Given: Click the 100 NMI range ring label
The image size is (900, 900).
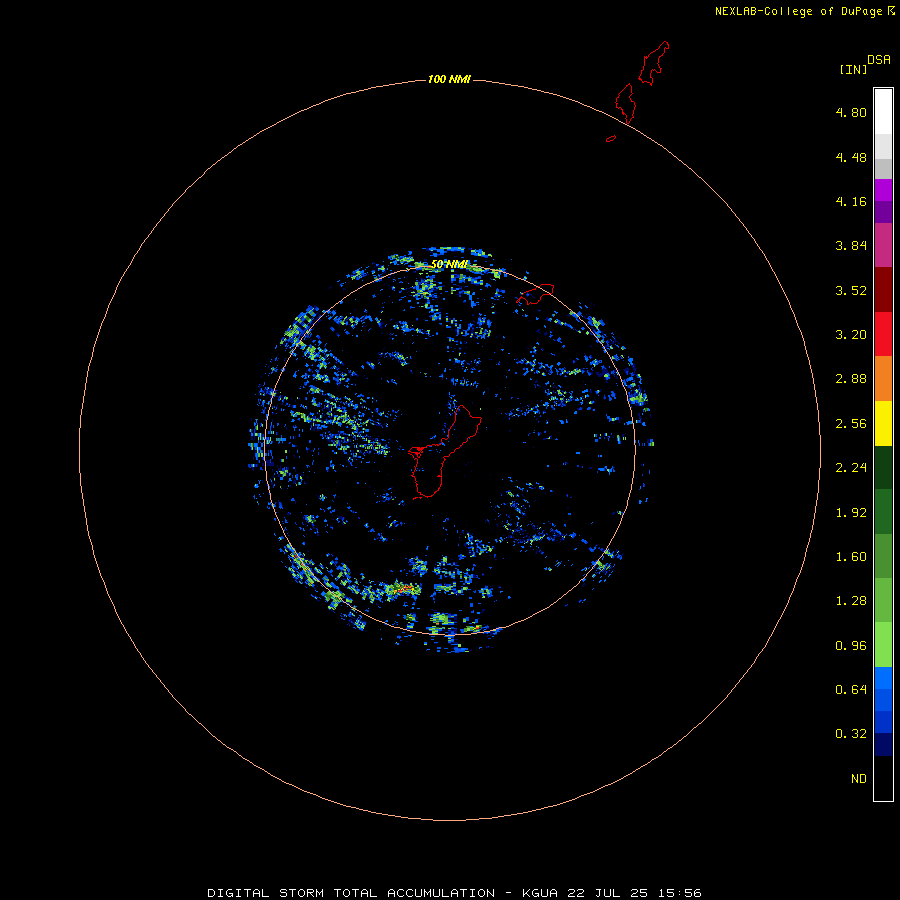Looking at the screenshot, I should 449,79.
